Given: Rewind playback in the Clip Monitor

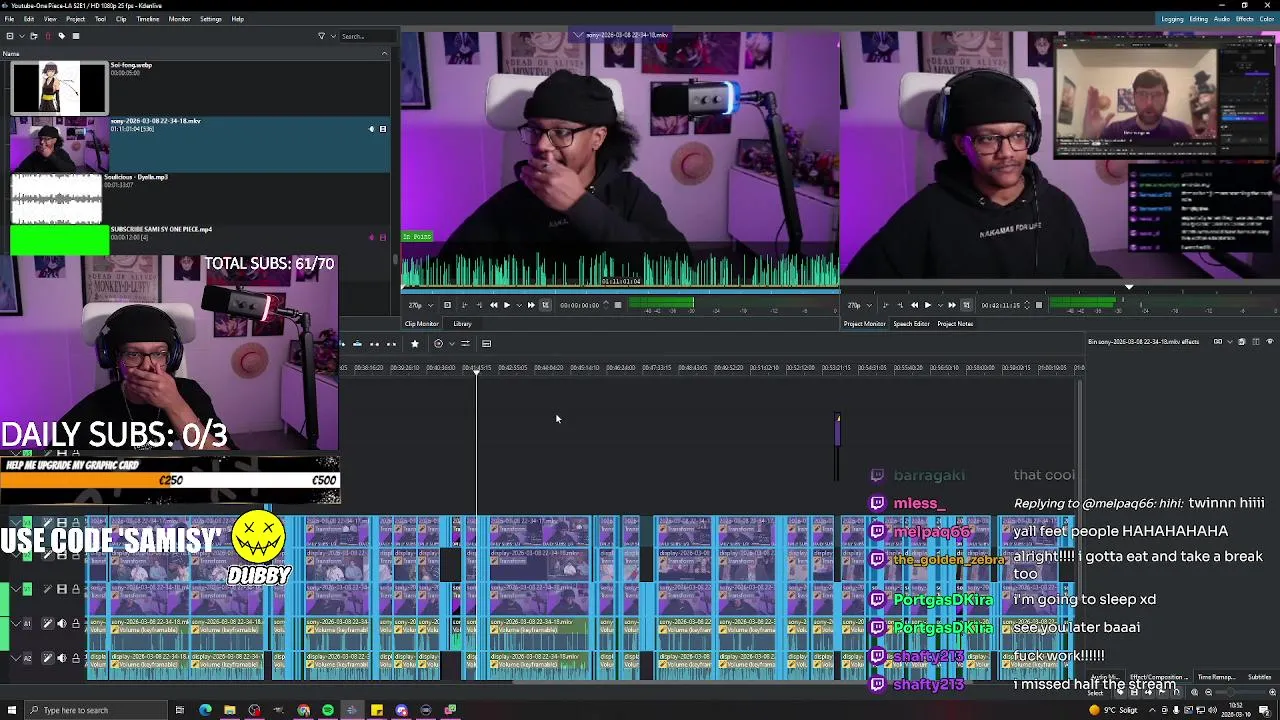Looking at the screenshot, I should 493,305.
